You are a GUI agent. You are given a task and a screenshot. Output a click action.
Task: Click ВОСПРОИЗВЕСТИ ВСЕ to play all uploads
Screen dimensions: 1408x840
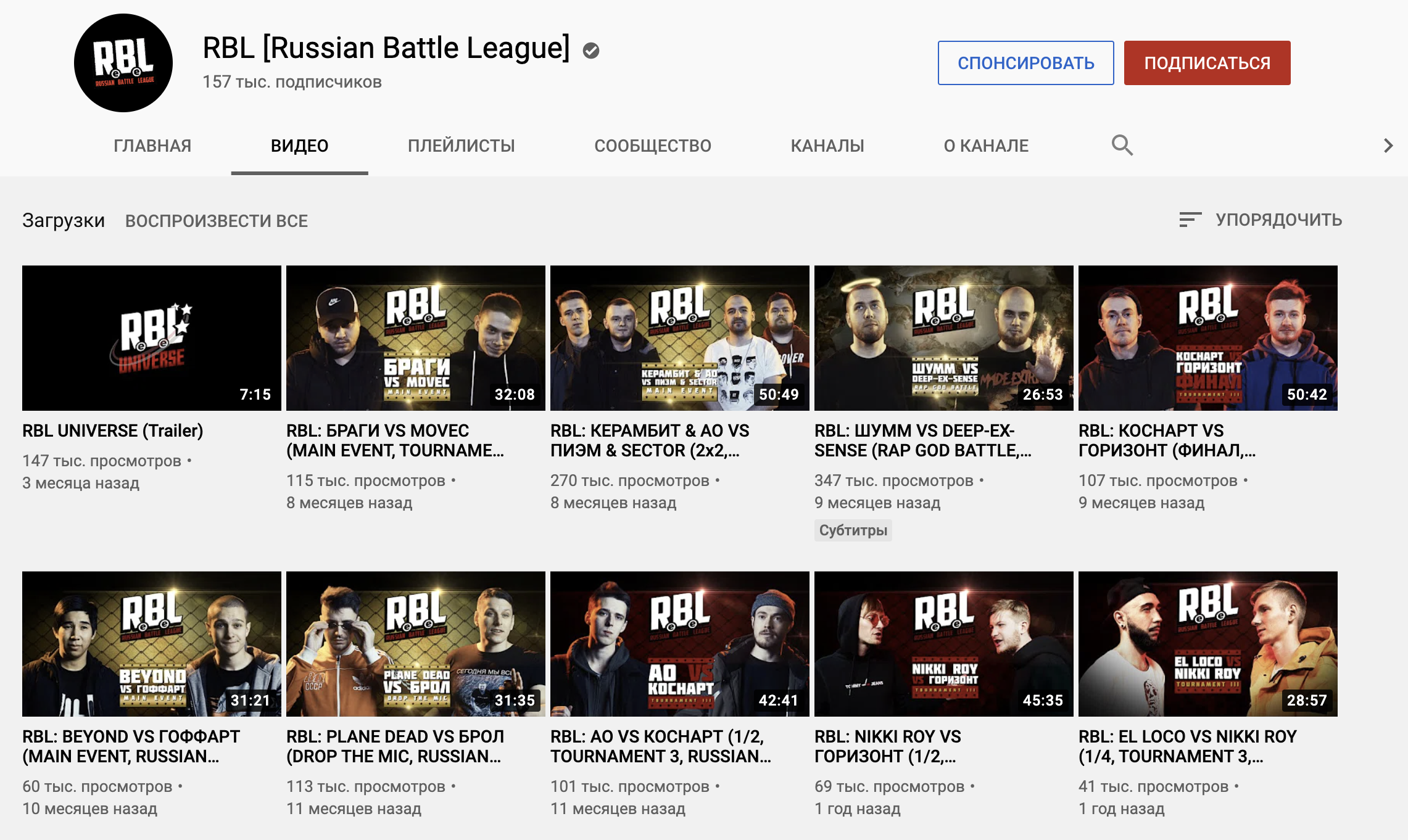pyautogui.click(x=216, y=221)
